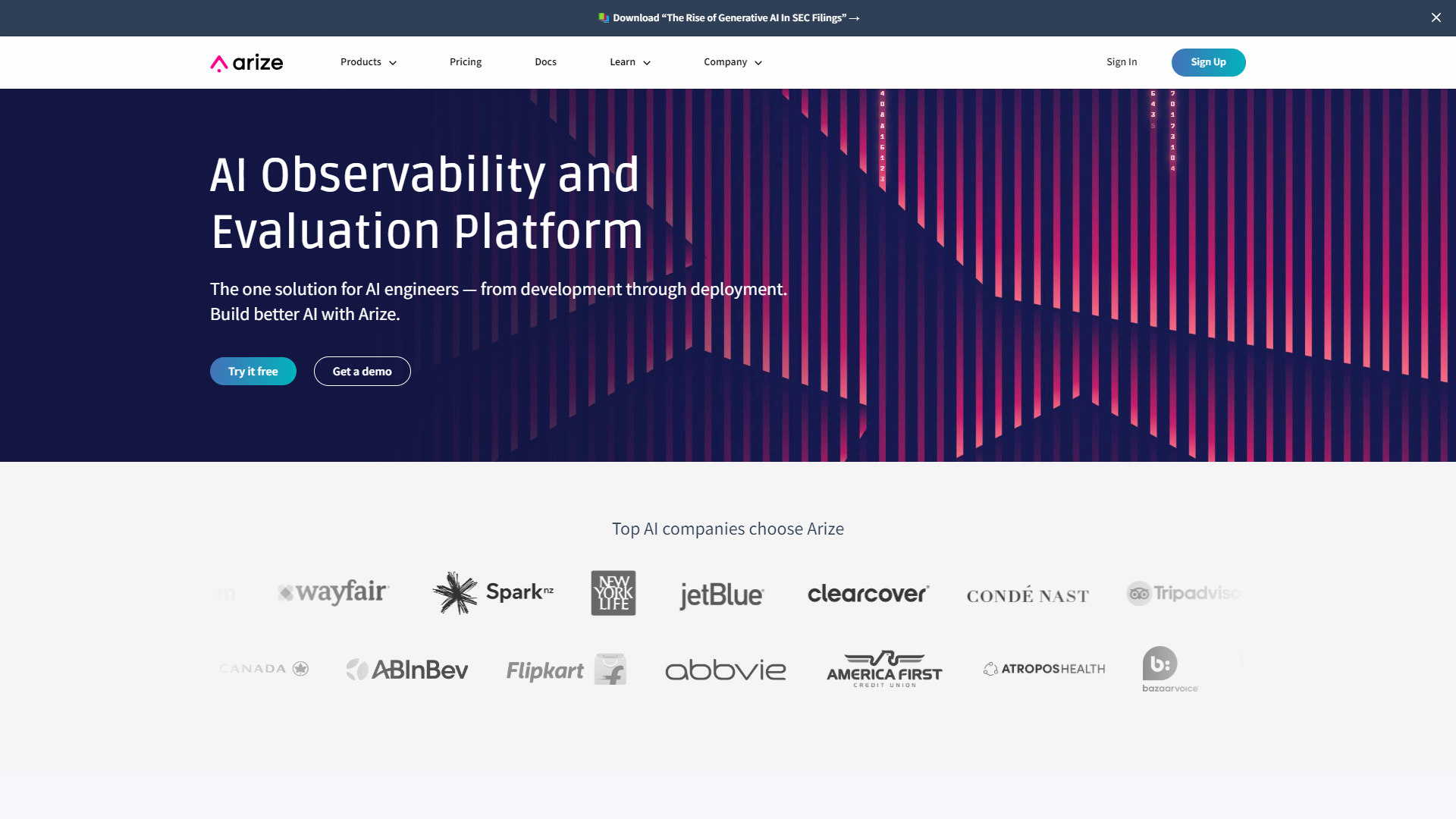The image size is (1456, 819).
Task: Expand the Company dropdown menu
Action: 733,62
